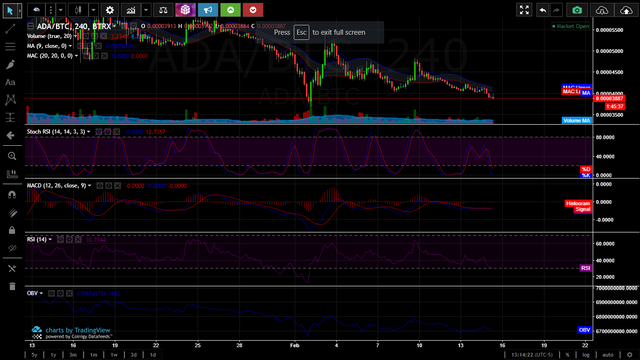Collapse the ADA/BTC legend toggle box

point(31,26)
